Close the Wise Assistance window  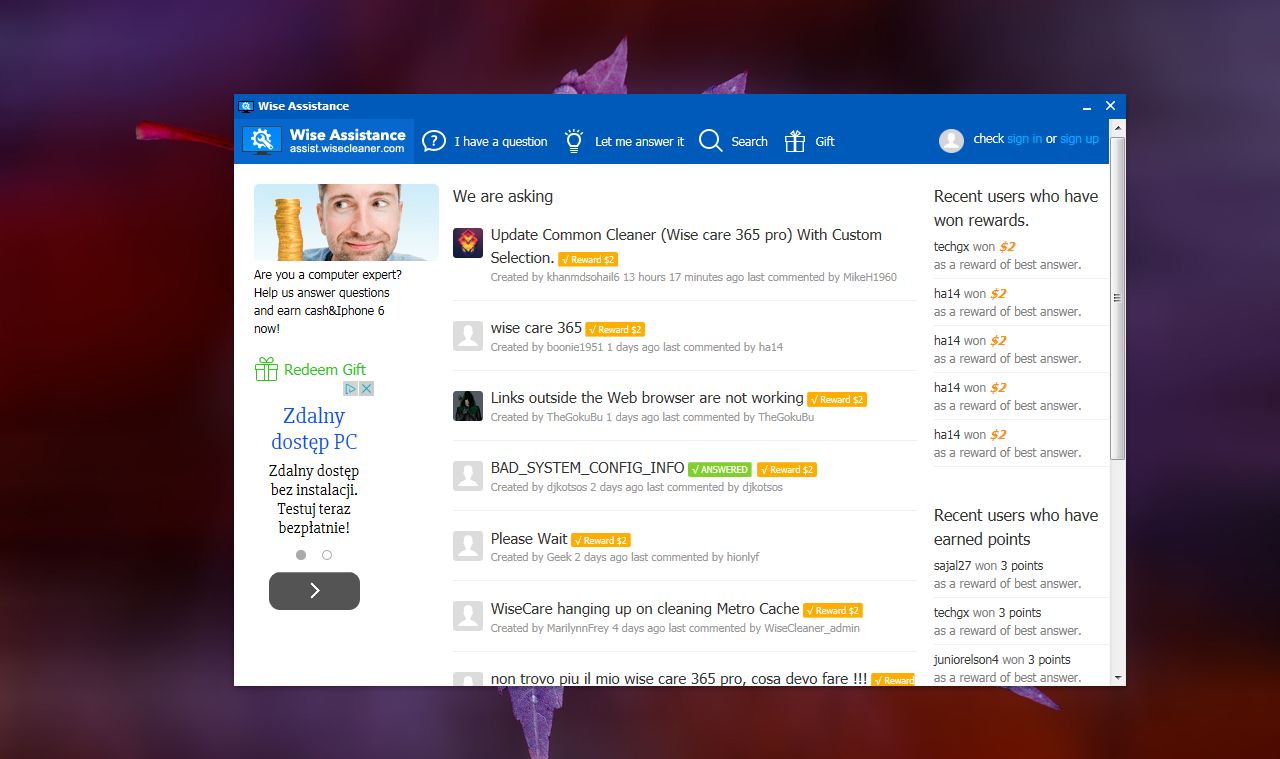click(x=1110, y=106)
